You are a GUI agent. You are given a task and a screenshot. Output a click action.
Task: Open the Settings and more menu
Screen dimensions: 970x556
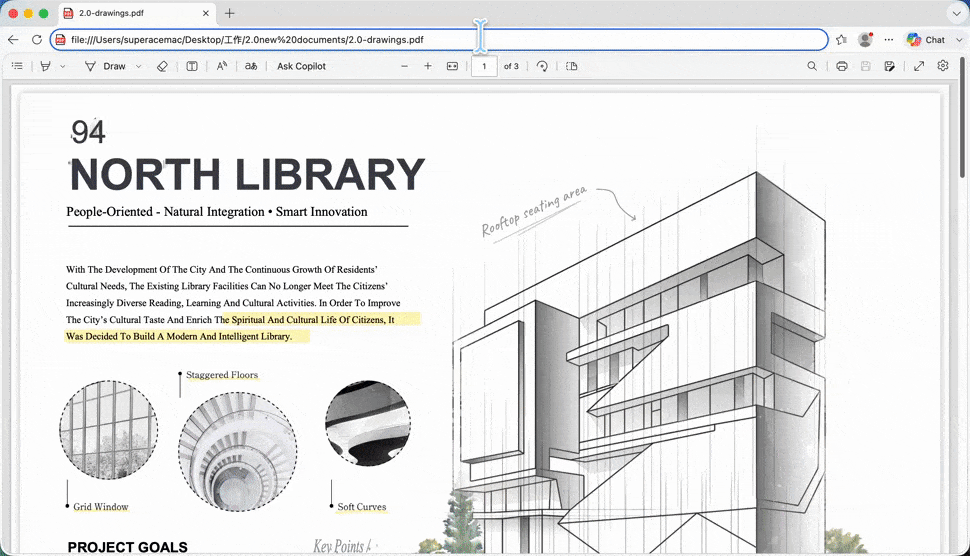[889, 40]
